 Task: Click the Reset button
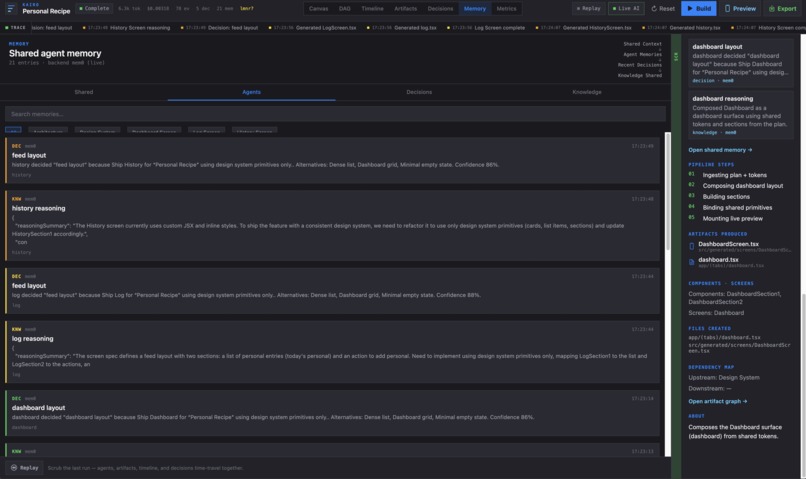click(x=663, y=8)
